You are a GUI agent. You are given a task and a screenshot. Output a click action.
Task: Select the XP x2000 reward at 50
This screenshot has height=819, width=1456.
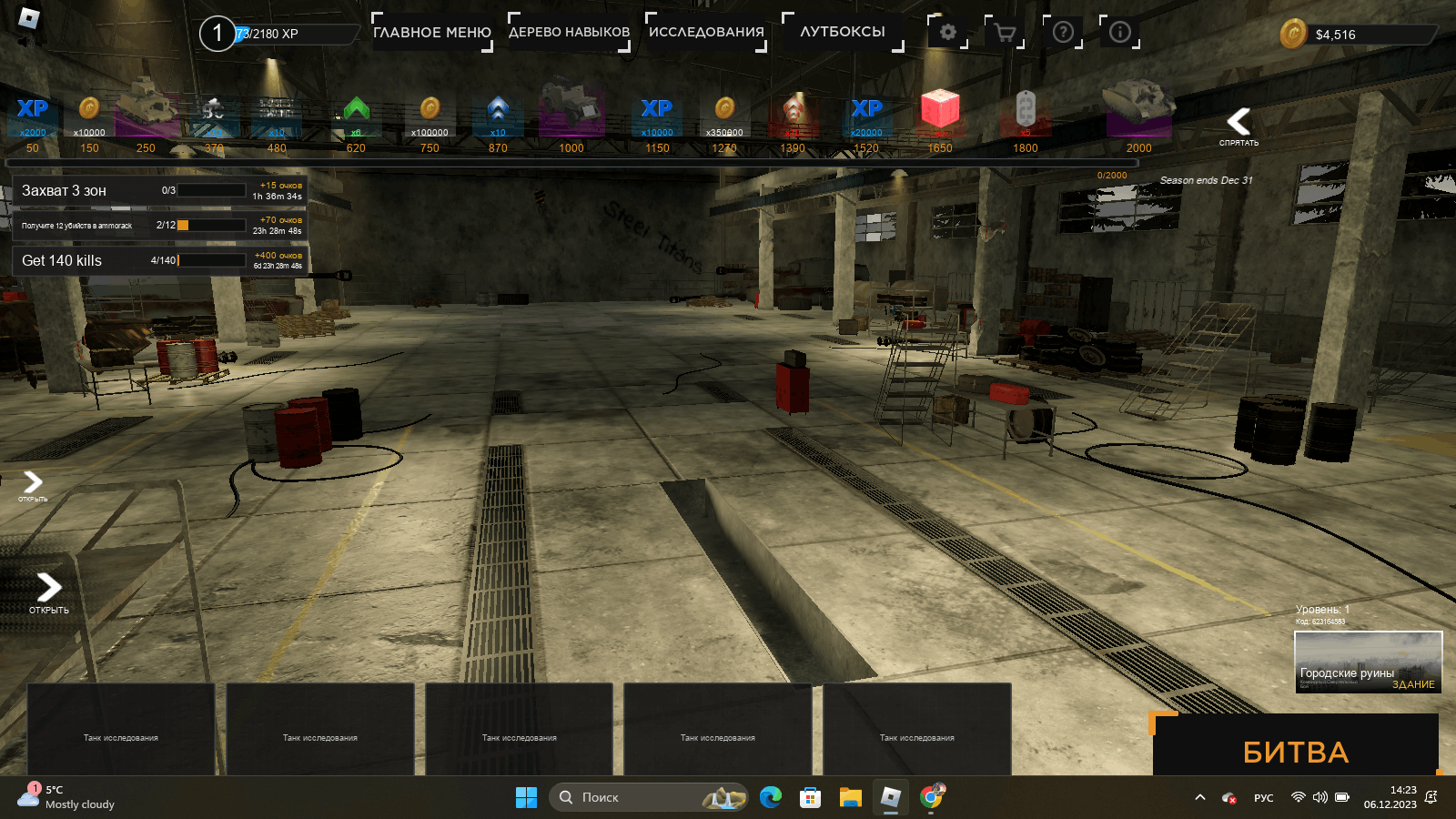(33, 116)
